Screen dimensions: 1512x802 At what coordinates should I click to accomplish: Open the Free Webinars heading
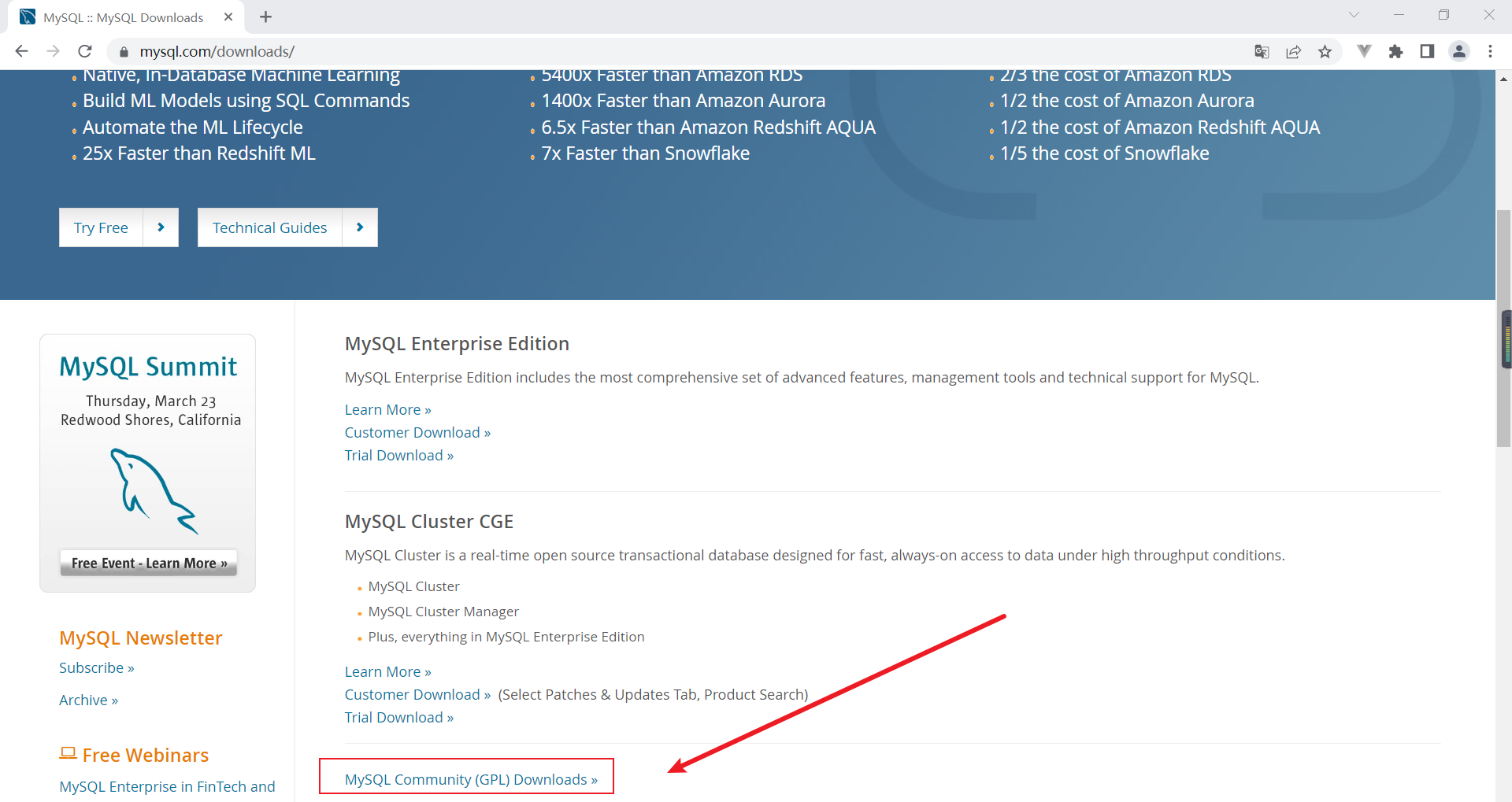tap(146, 756)
